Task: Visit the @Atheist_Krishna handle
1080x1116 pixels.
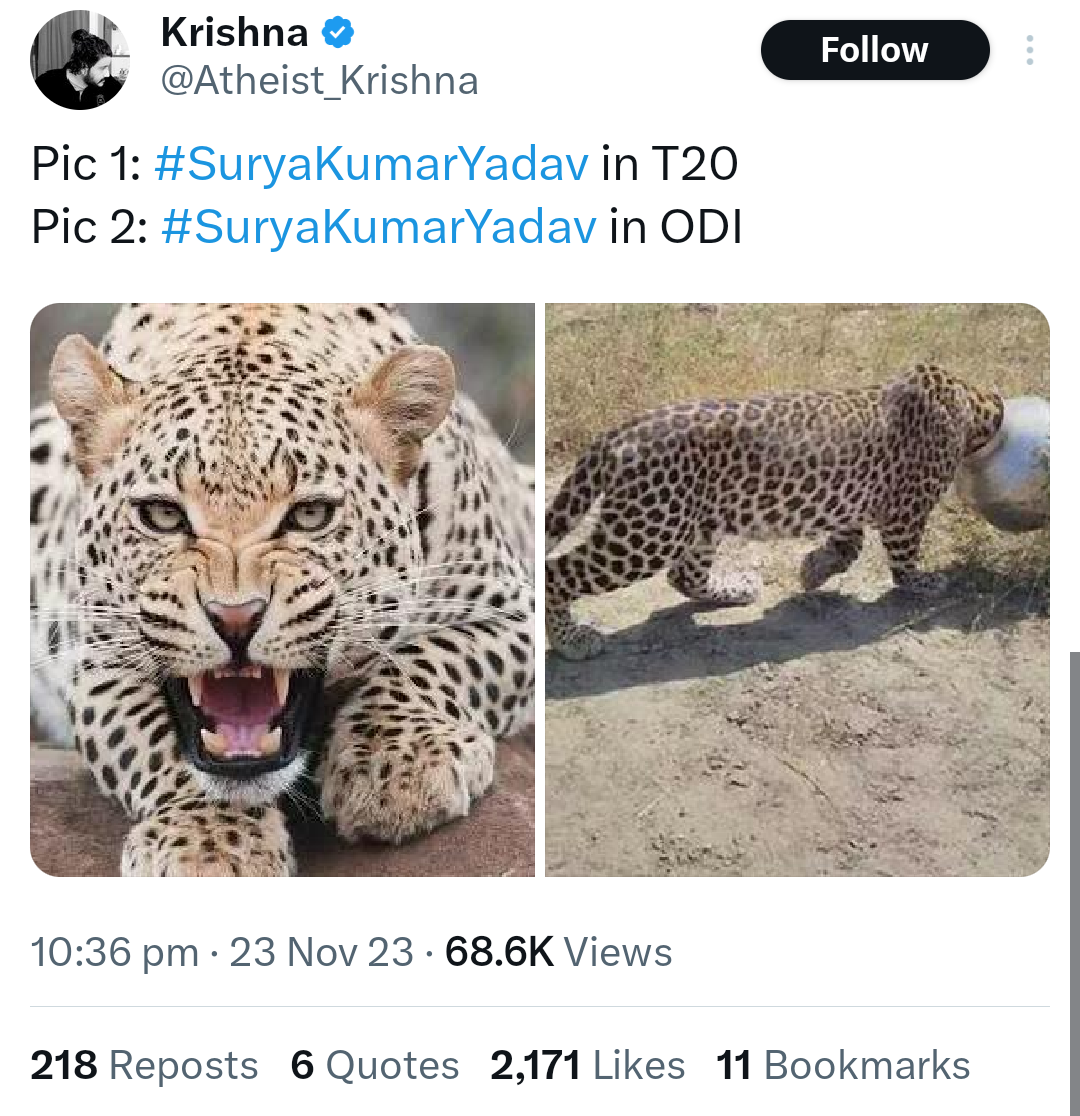Action: tap(319, 80)
